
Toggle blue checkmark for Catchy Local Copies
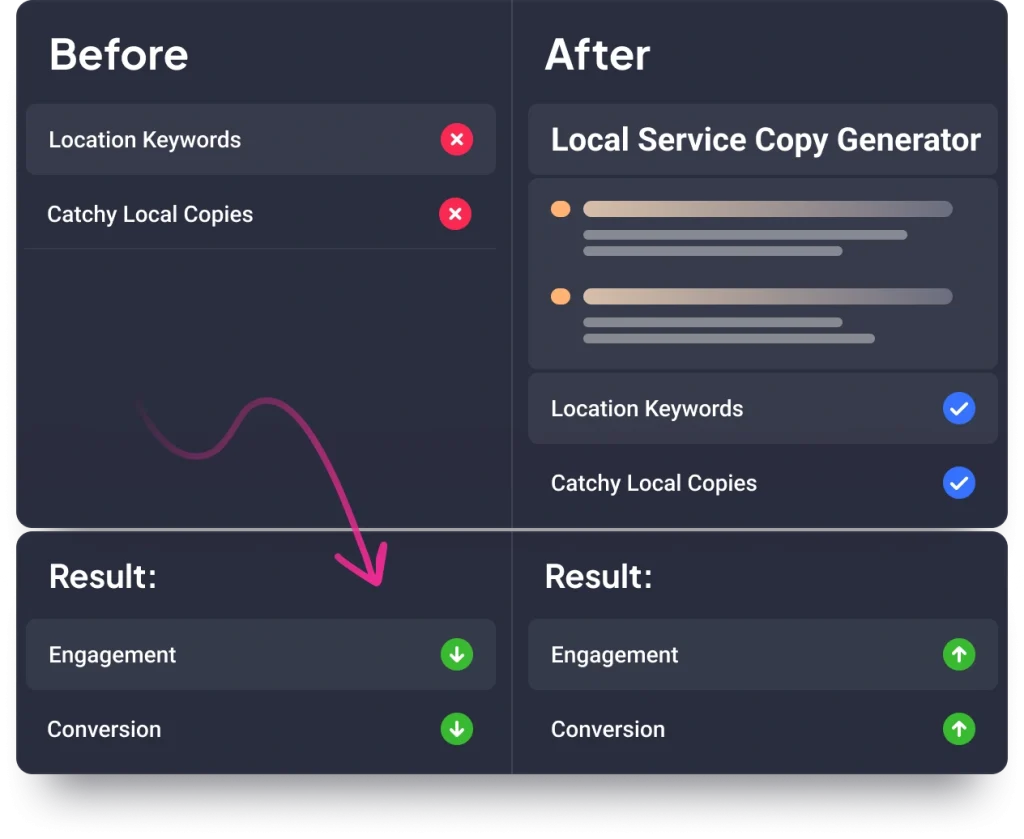[958, 483]
